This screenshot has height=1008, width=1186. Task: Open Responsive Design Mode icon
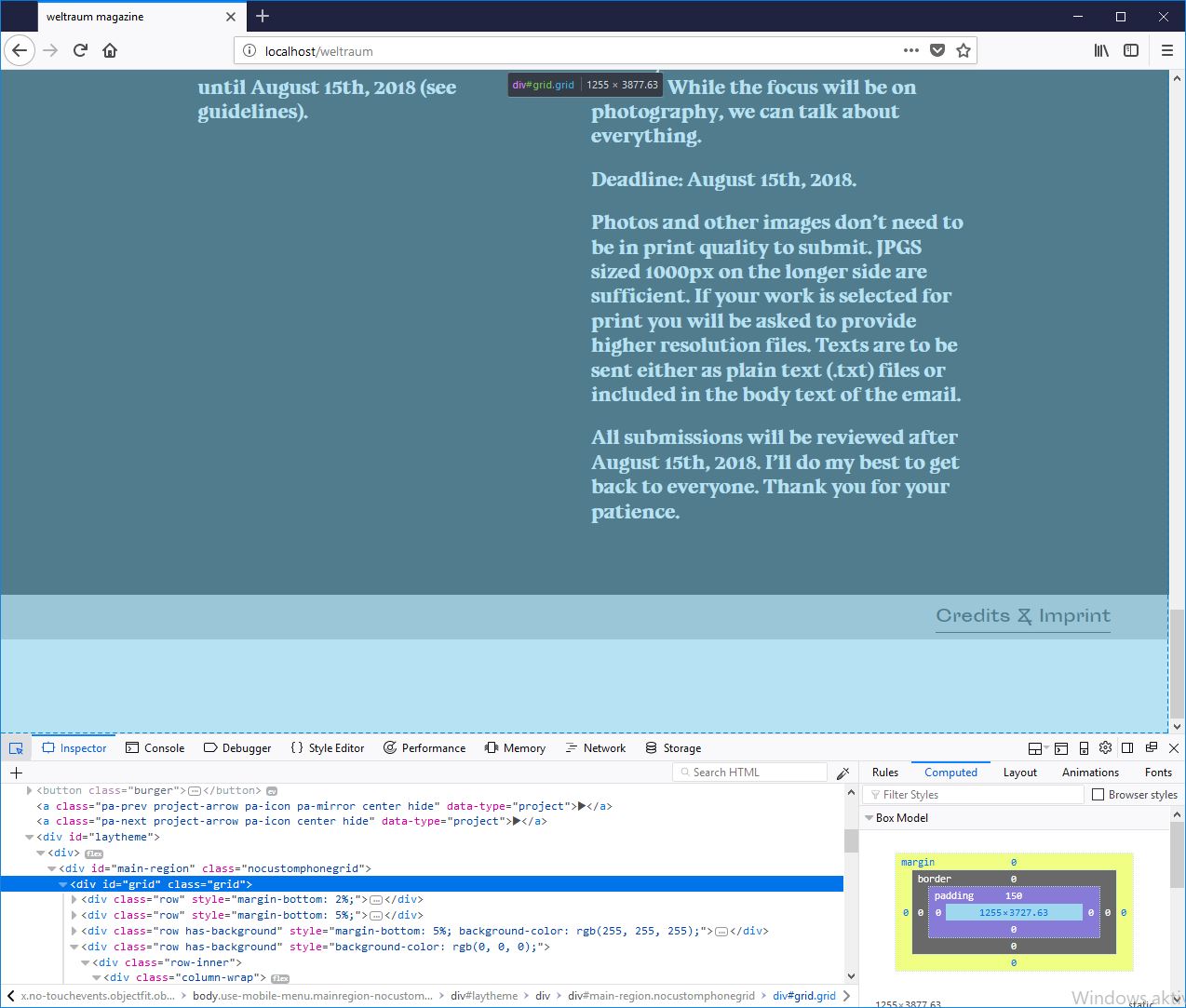1084,748
